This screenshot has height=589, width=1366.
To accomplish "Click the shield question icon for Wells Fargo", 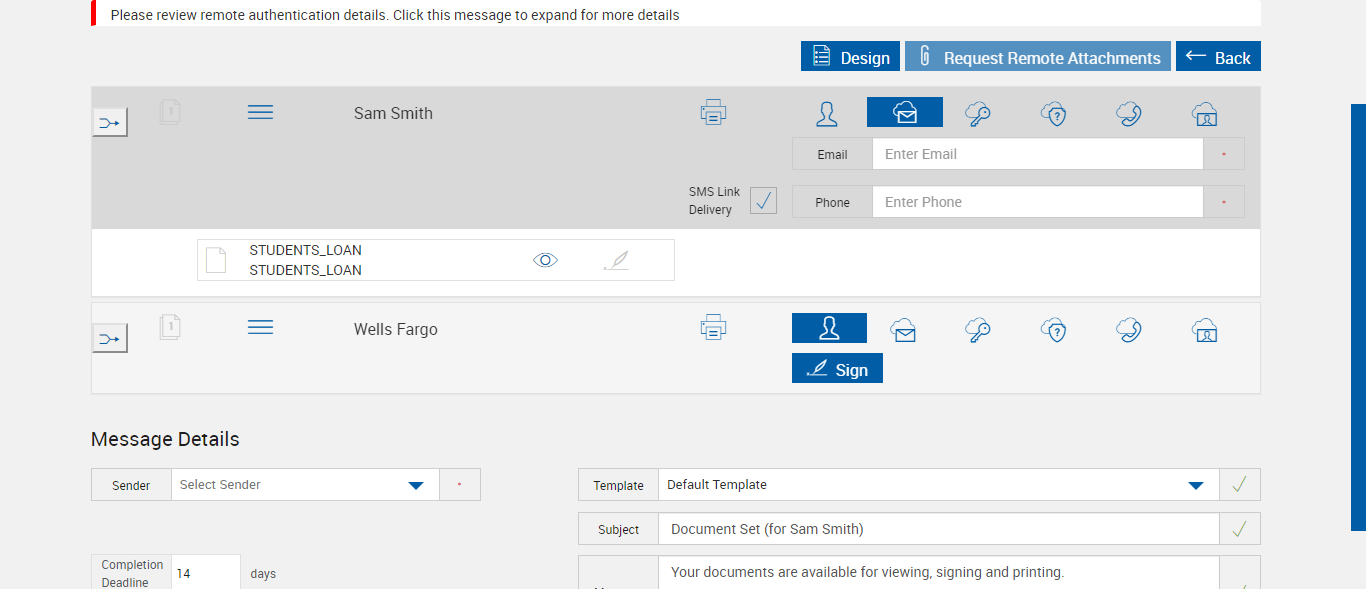I will pyautogui.click(x=1053, y=330).
